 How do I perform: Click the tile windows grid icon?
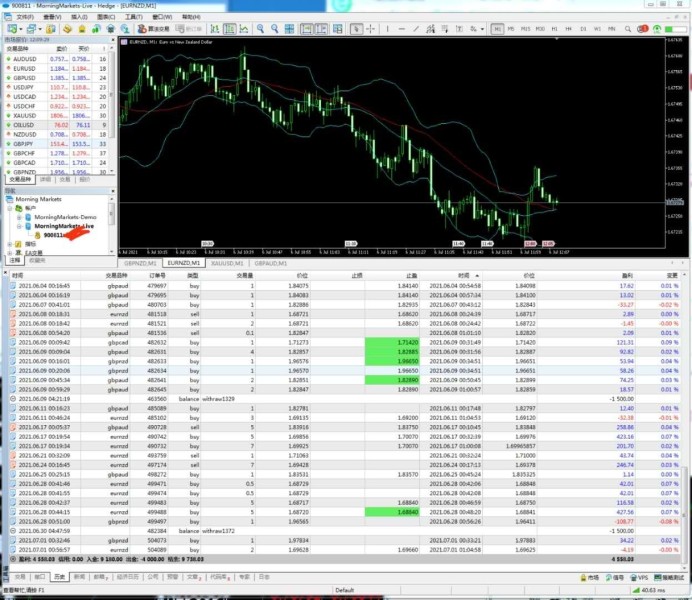click(x=289, y=29)
